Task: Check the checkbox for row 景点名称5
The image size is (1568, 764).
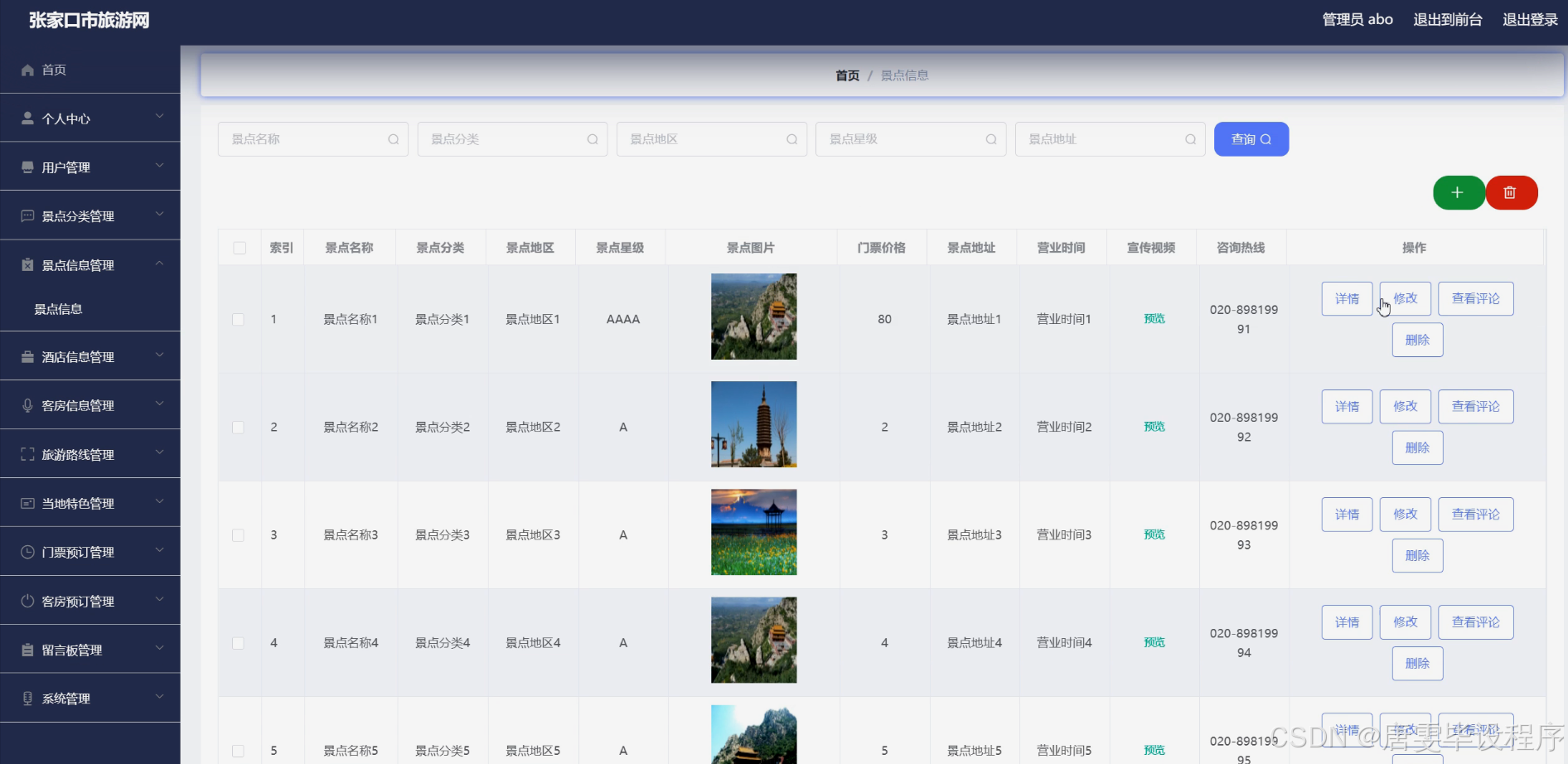Action: (x=238, y=751)
